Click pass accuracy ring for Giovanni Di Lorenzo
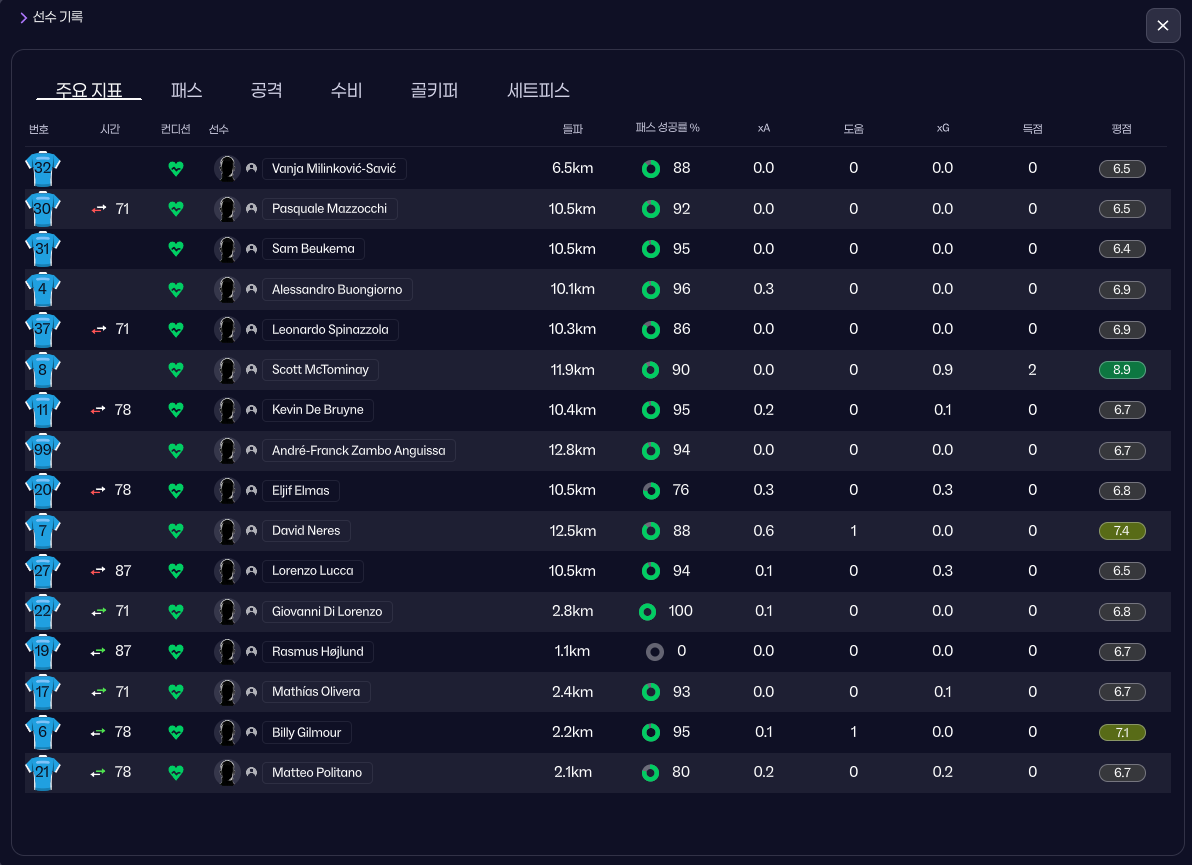Screen dimensions: 1192x865 [647, 611]
